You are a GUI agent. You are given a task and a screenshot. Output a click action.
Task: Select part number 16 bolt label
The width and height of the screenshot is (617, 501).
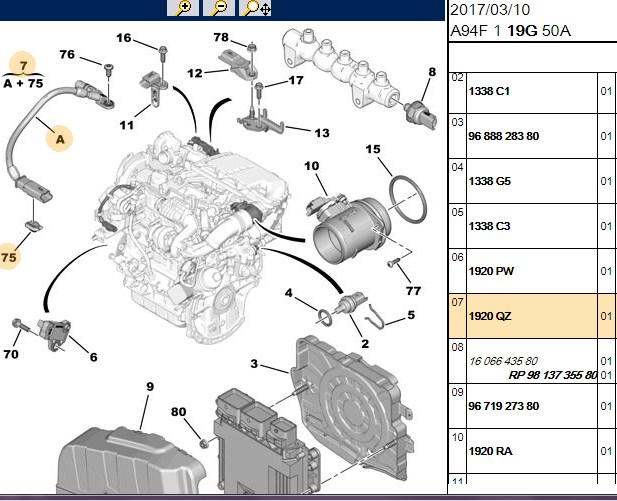[124, 38]
